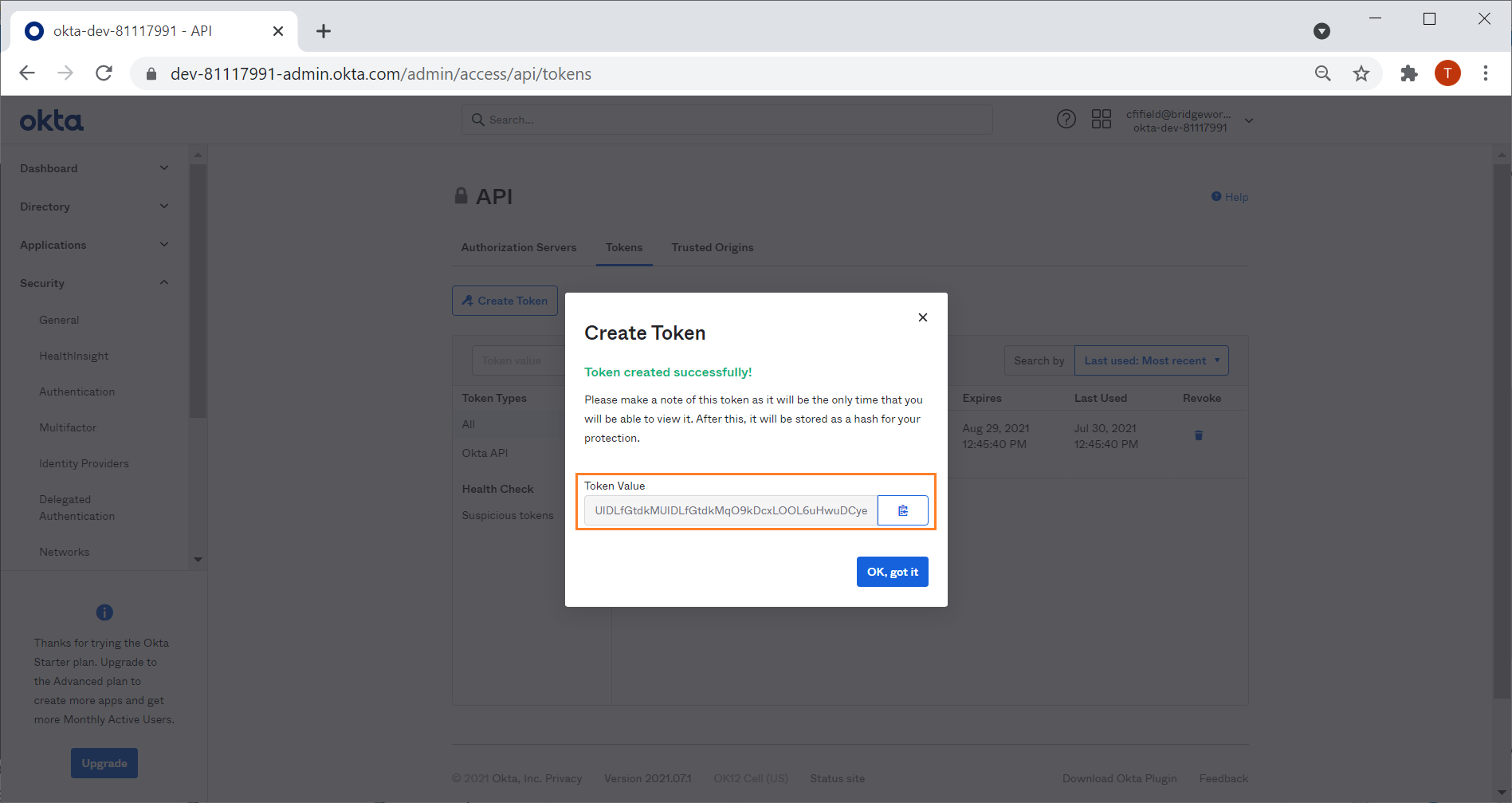1512x803 pixels.
Task: Open Delegated Authentication in sidebar
Action: 77,508
